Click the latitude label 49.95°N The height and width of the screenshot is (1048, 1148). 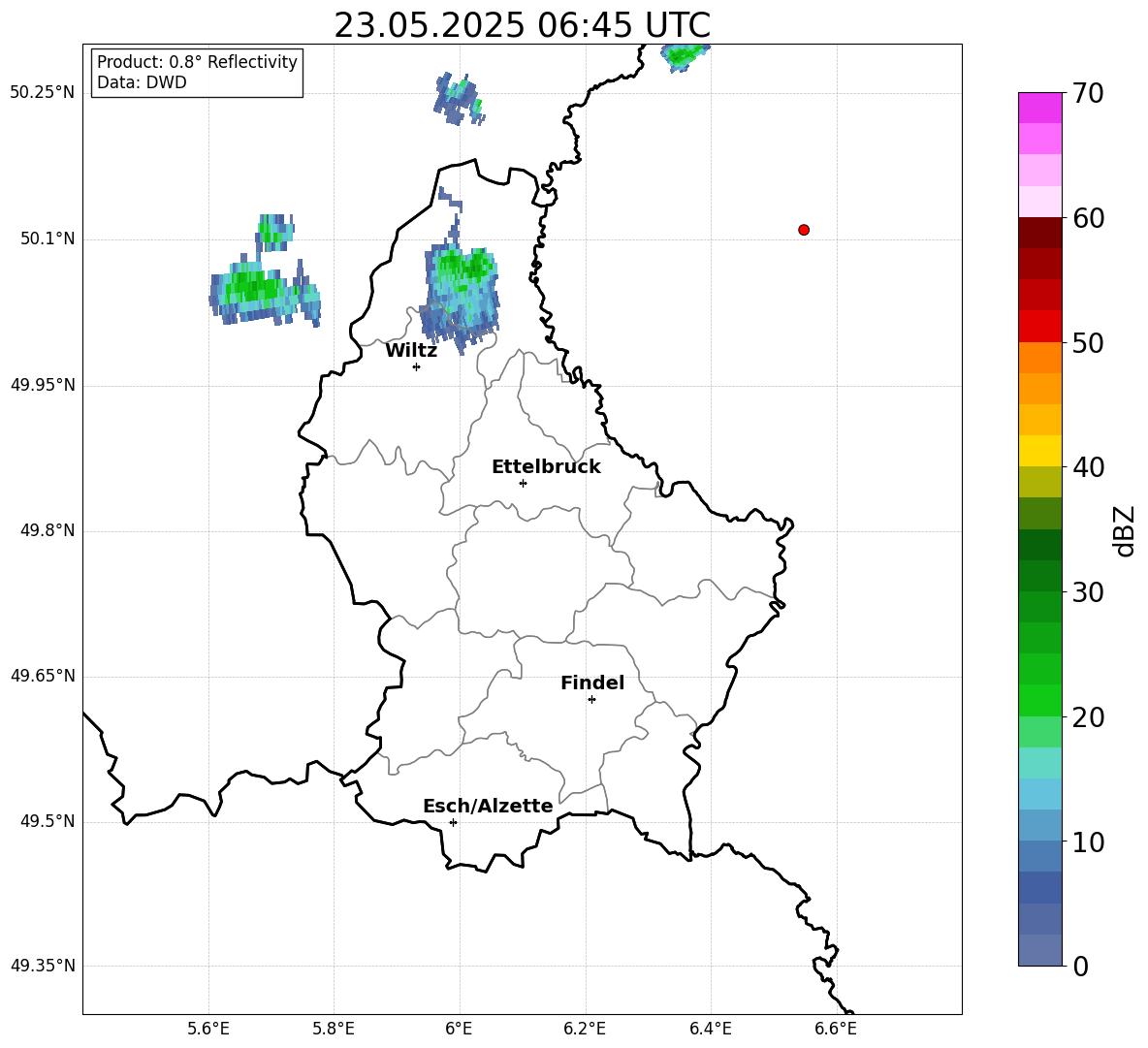[43, 385]
